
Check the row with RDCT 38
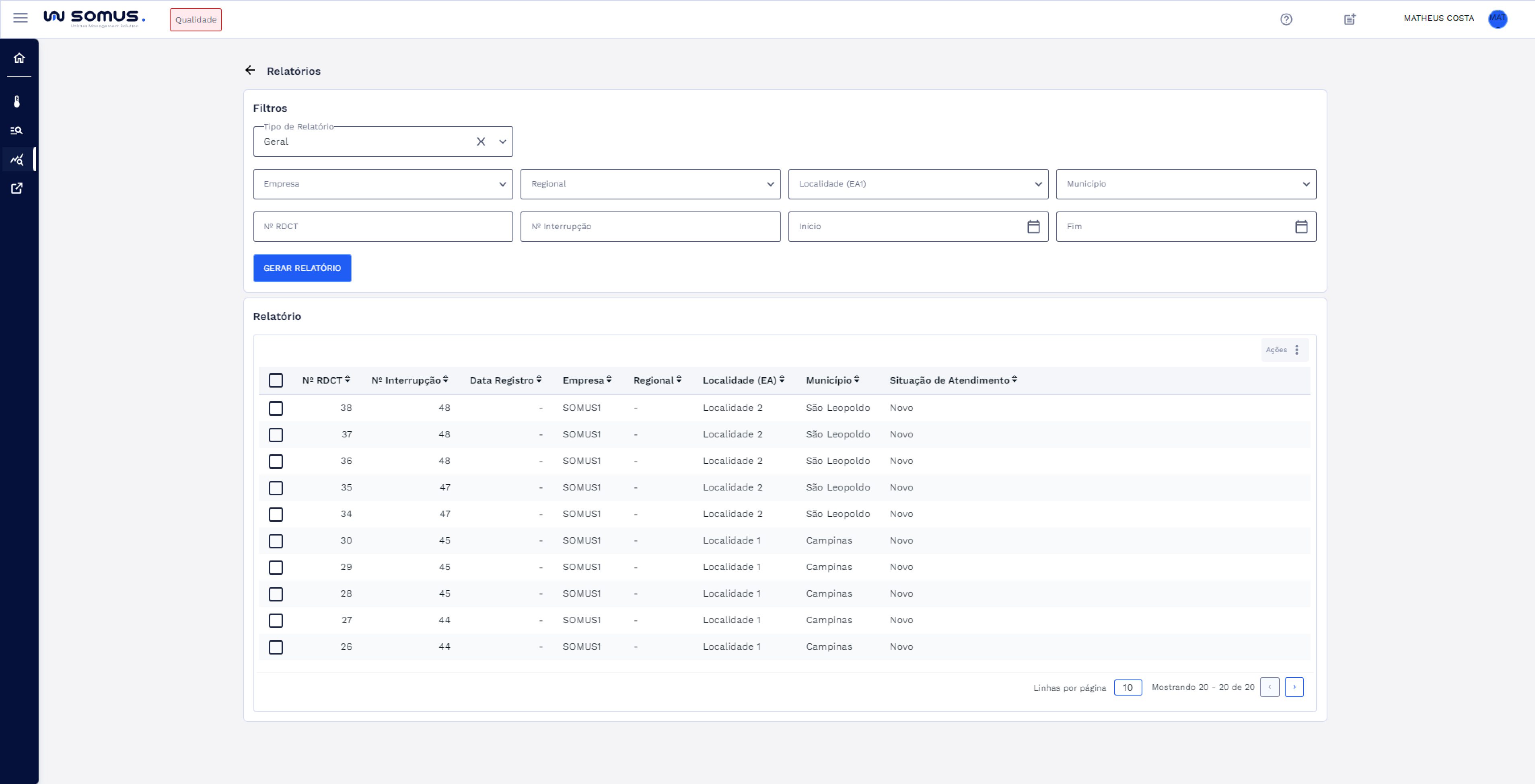275,408
